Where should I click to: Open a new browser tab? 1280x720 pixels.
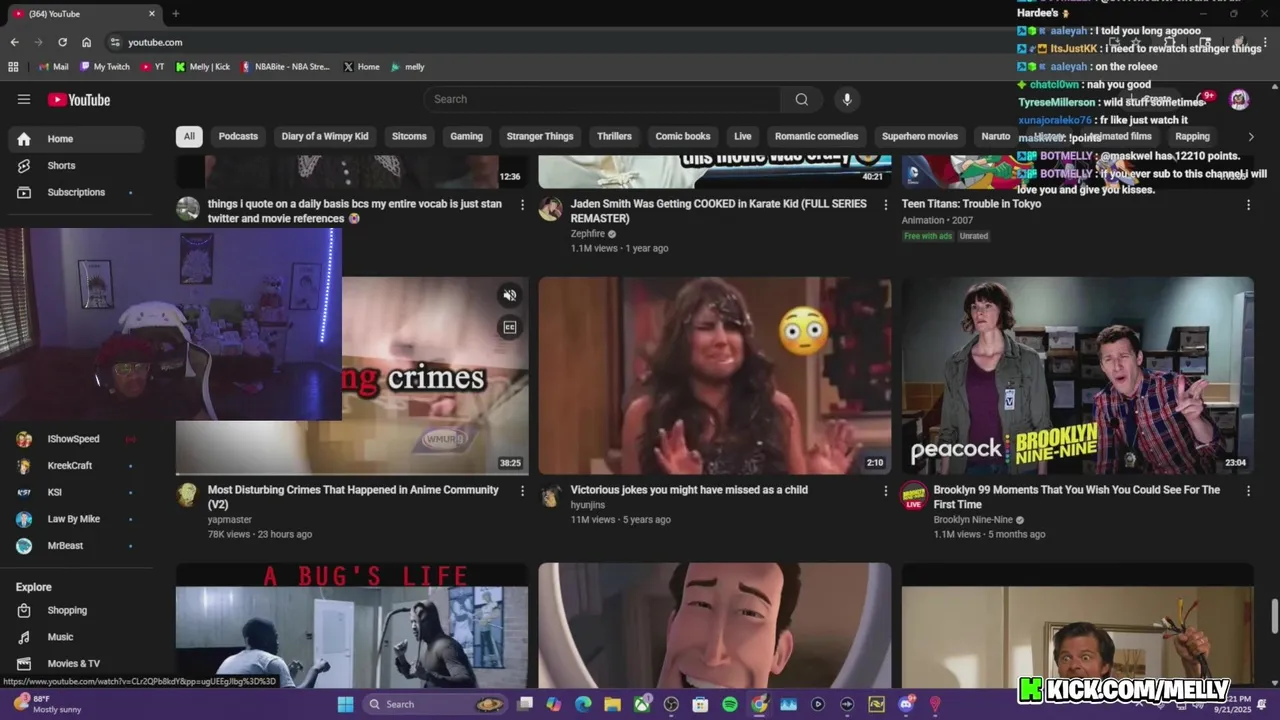(176, 14)
